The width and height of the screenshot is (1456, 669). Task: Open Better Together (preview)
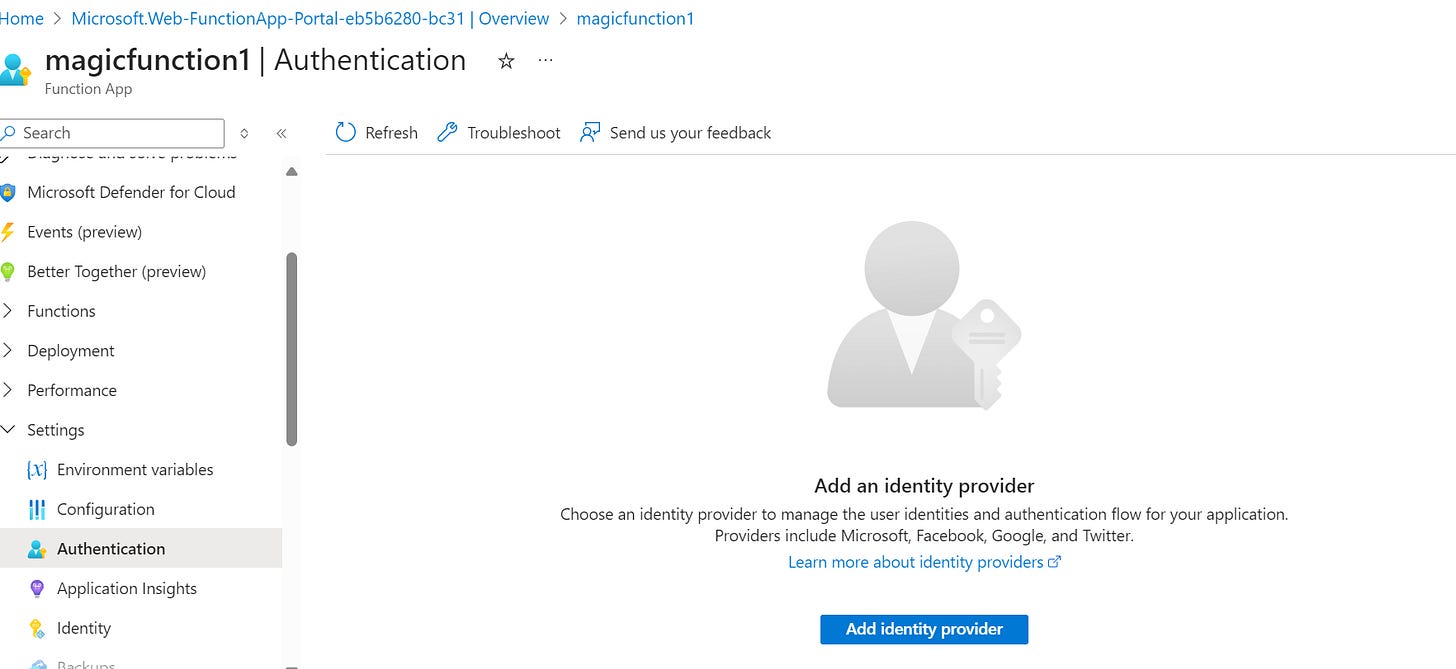115,271
